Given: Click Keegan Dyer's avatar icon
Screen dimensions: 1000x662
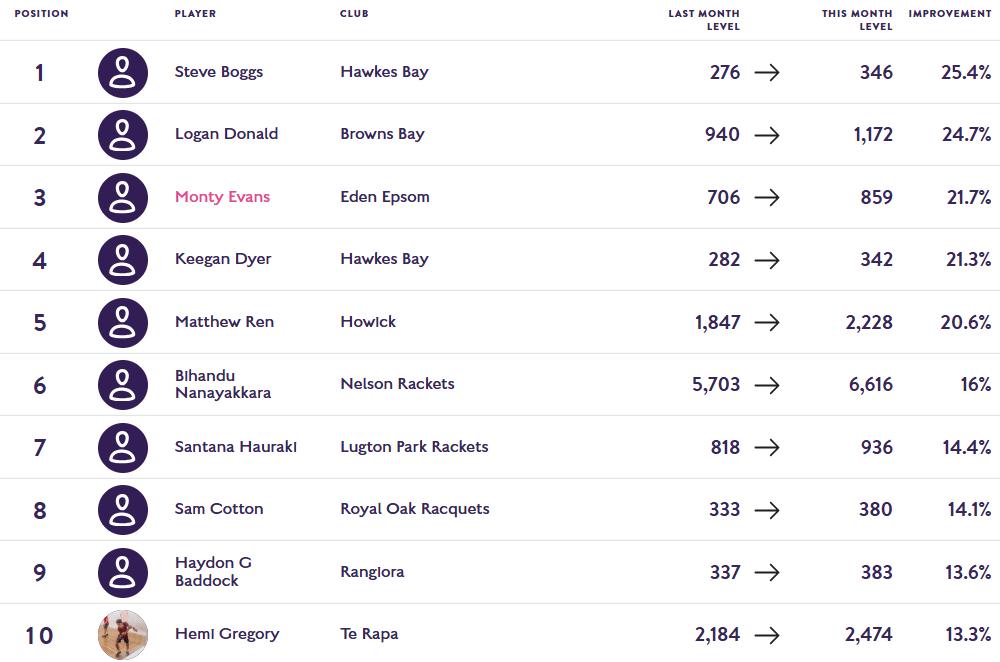Looking at the screenshot, I should coord(122,260).
